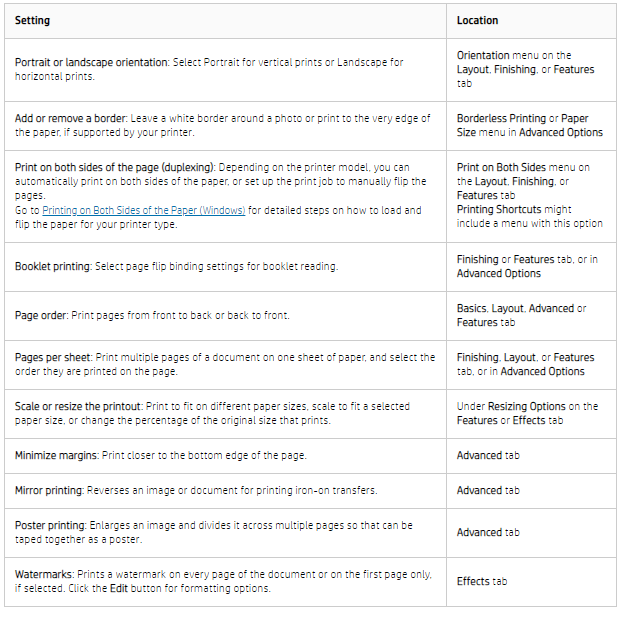This screenshot has width=630, height=632.
Task: Click Borderless Printing or Paper Size location text
Action: click(x=530, y=125)
